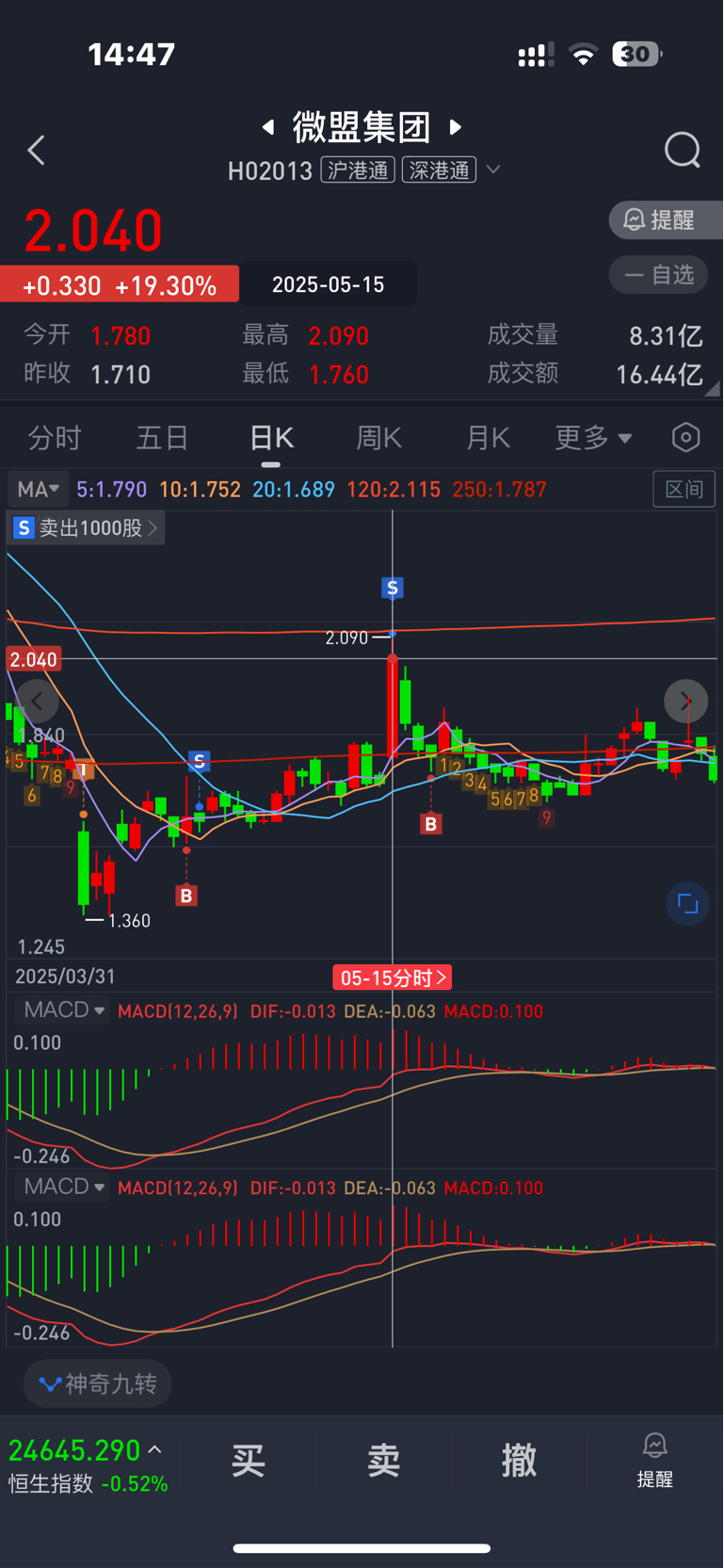Switch to 分时 tab
This screenshot has height=1568, width=724.
(55, 438)
